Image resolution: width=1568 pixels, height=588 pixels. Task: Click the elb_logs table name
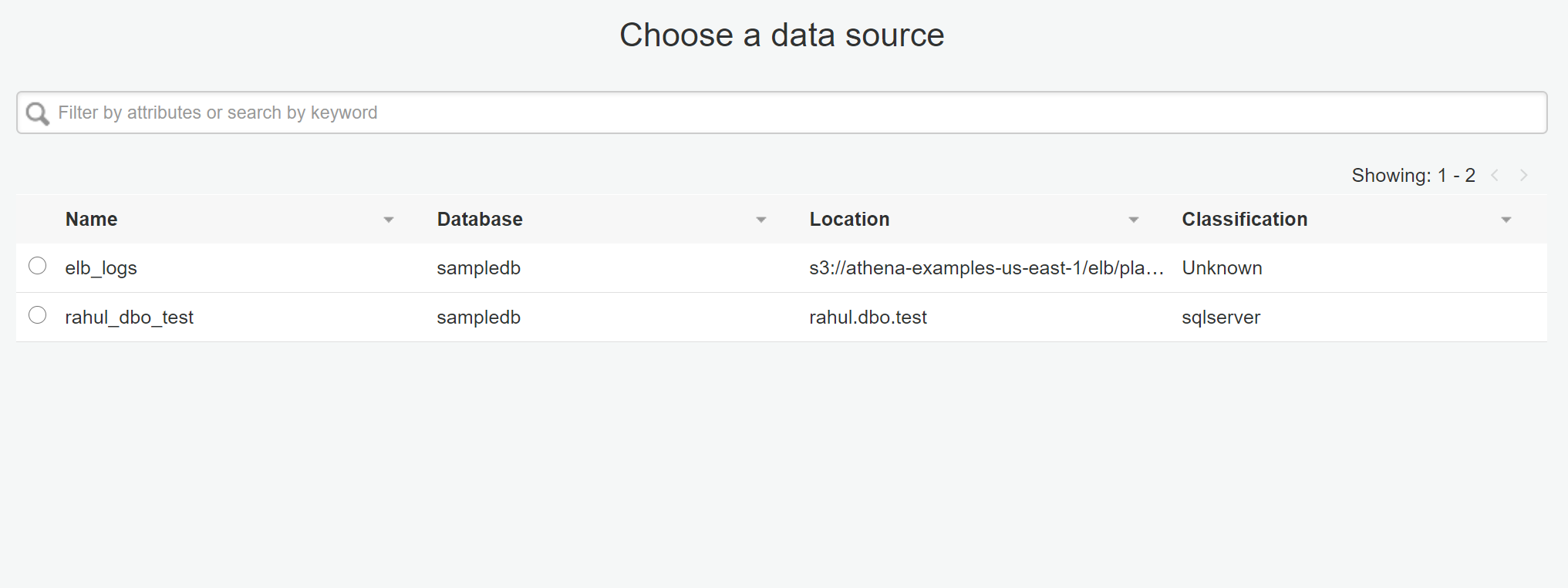tap(101, 268)
